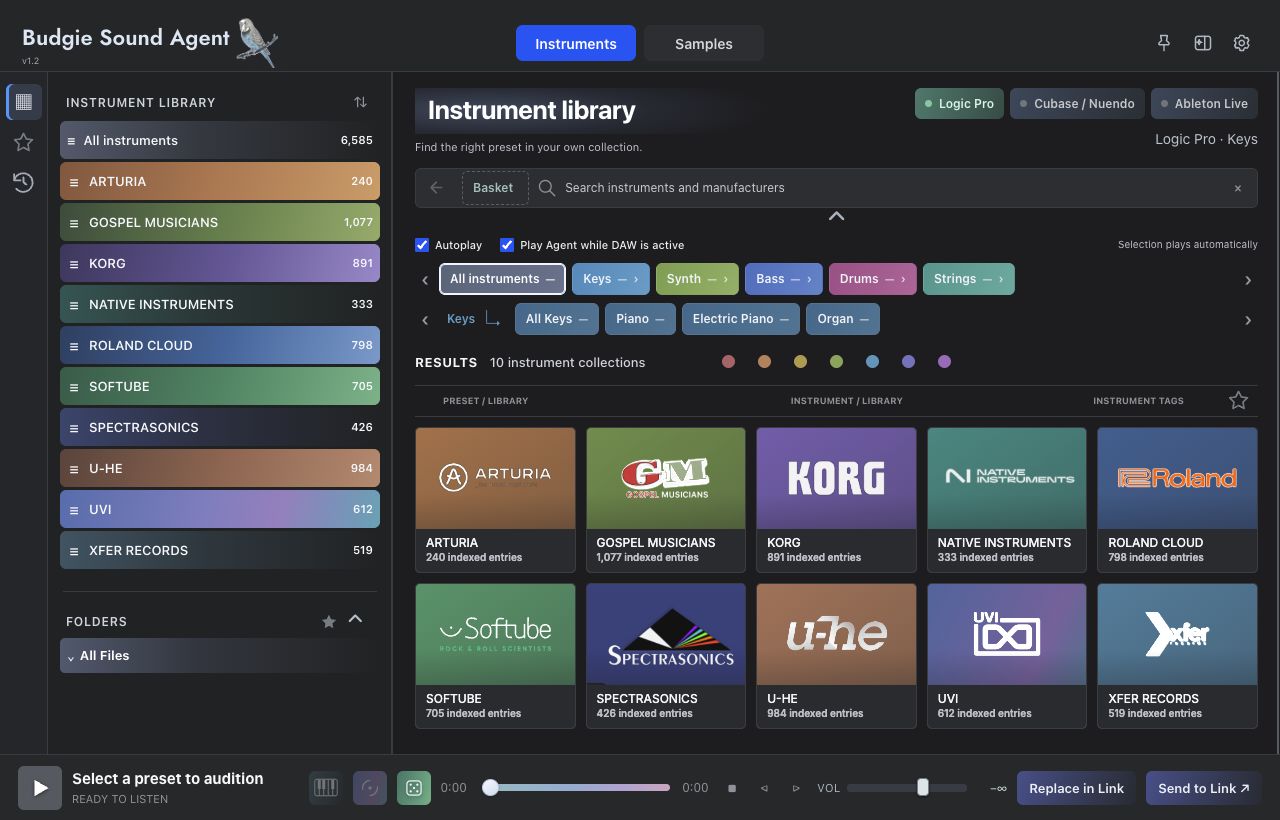Select the Electric Piano category filter
The height and width of the screenshot is (820, 1280).
click(741, 319)
